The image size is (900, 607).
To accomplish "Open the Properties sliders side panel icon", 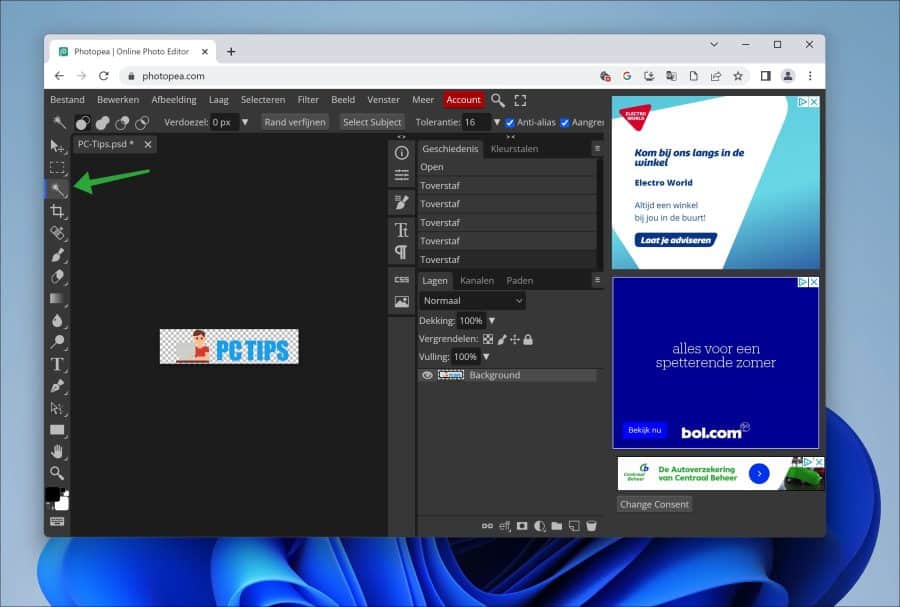I will [x=402, y=174].
